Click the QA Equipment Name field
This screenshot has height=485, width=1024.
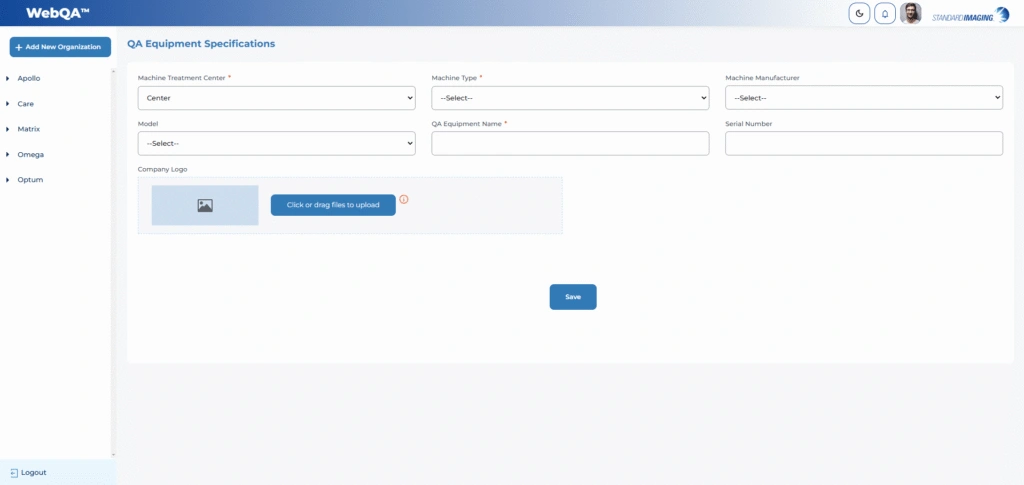(570, 143)
